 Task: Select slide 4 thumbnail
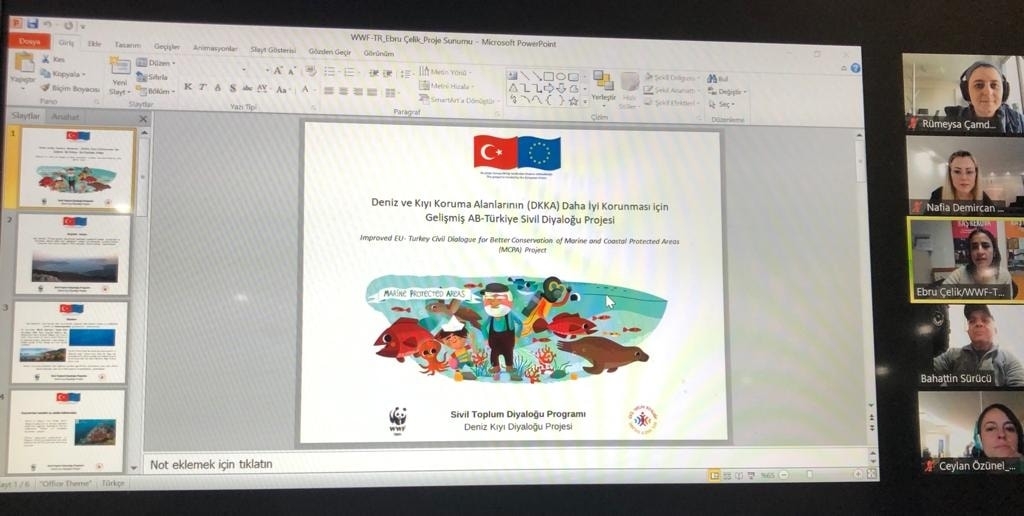(67, 430)
